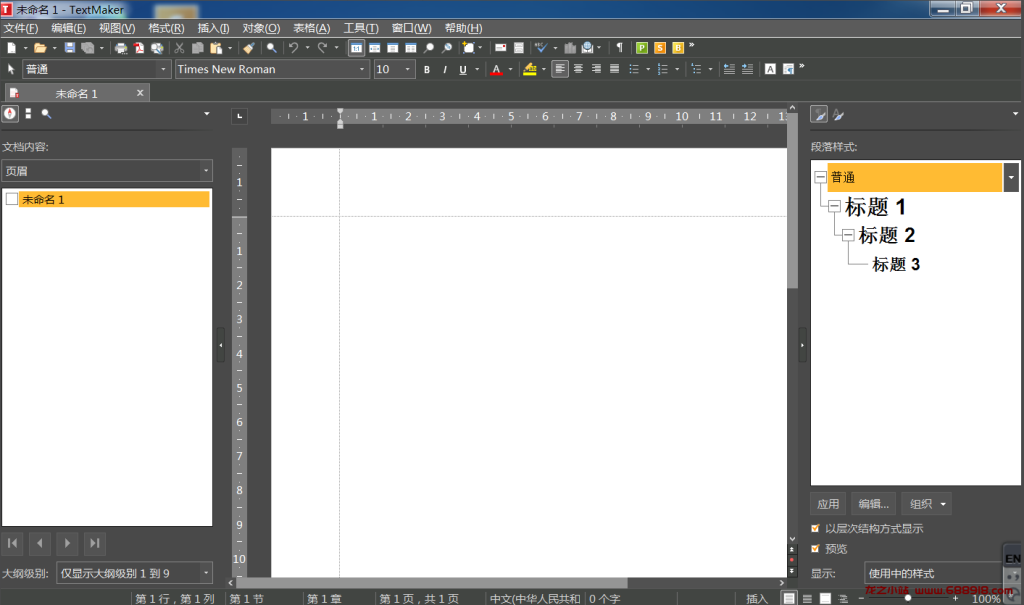
Task: Open the yellow B BasicMaker icon
Action: pos(678,48)
